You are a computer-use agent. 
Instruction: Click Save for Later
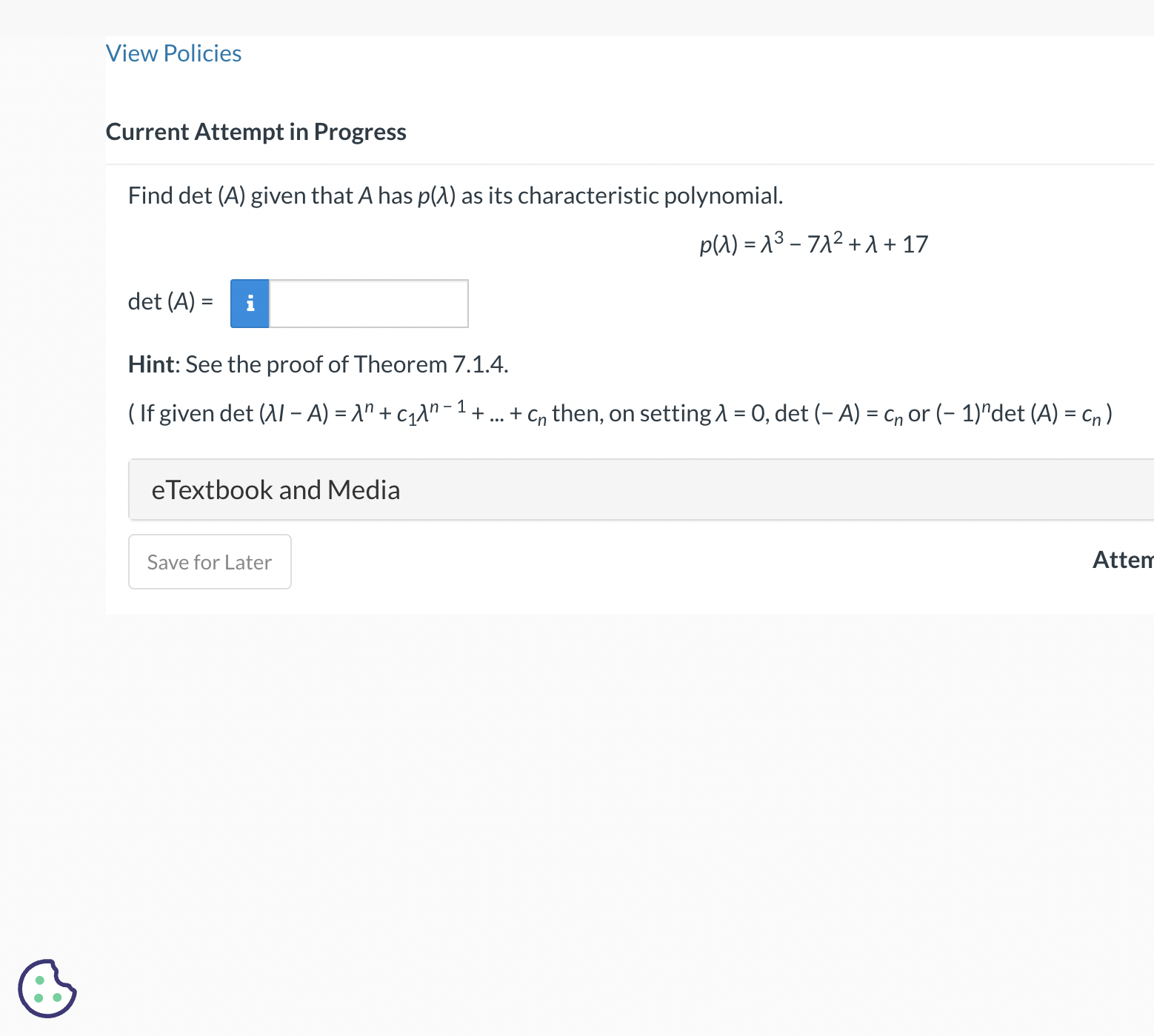210,561
